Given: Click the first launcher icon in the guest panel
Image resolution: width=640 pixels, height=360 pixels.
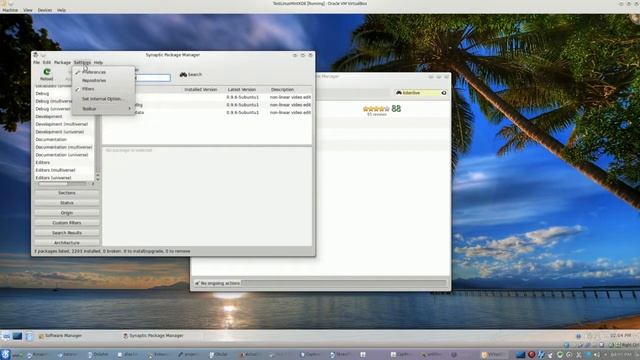Looking at the screenshot, I should (x=6, y=336).
